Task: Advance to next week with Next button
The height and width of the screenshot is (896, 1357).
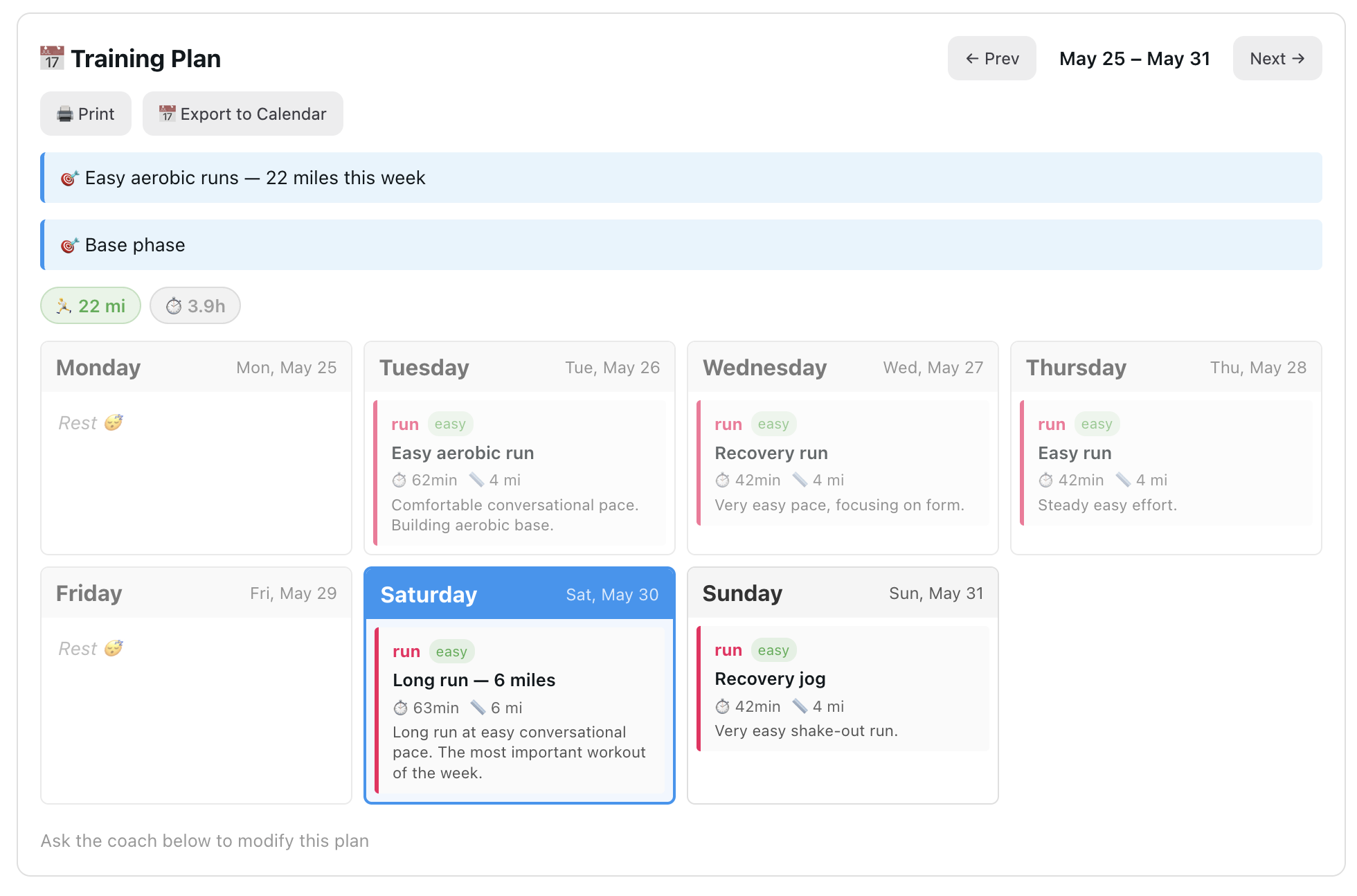Action: pos(1277,58)
